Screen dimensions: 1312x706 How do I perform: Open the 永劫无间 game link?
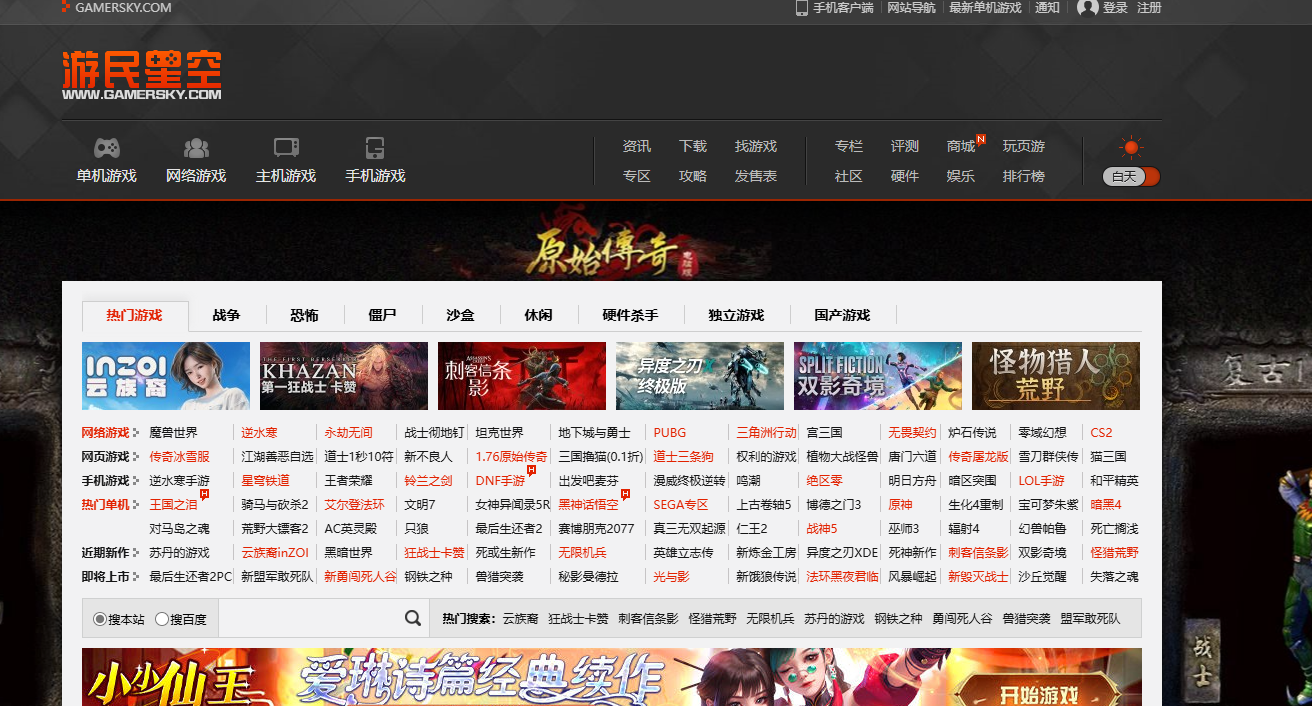[x=348, y=433]
